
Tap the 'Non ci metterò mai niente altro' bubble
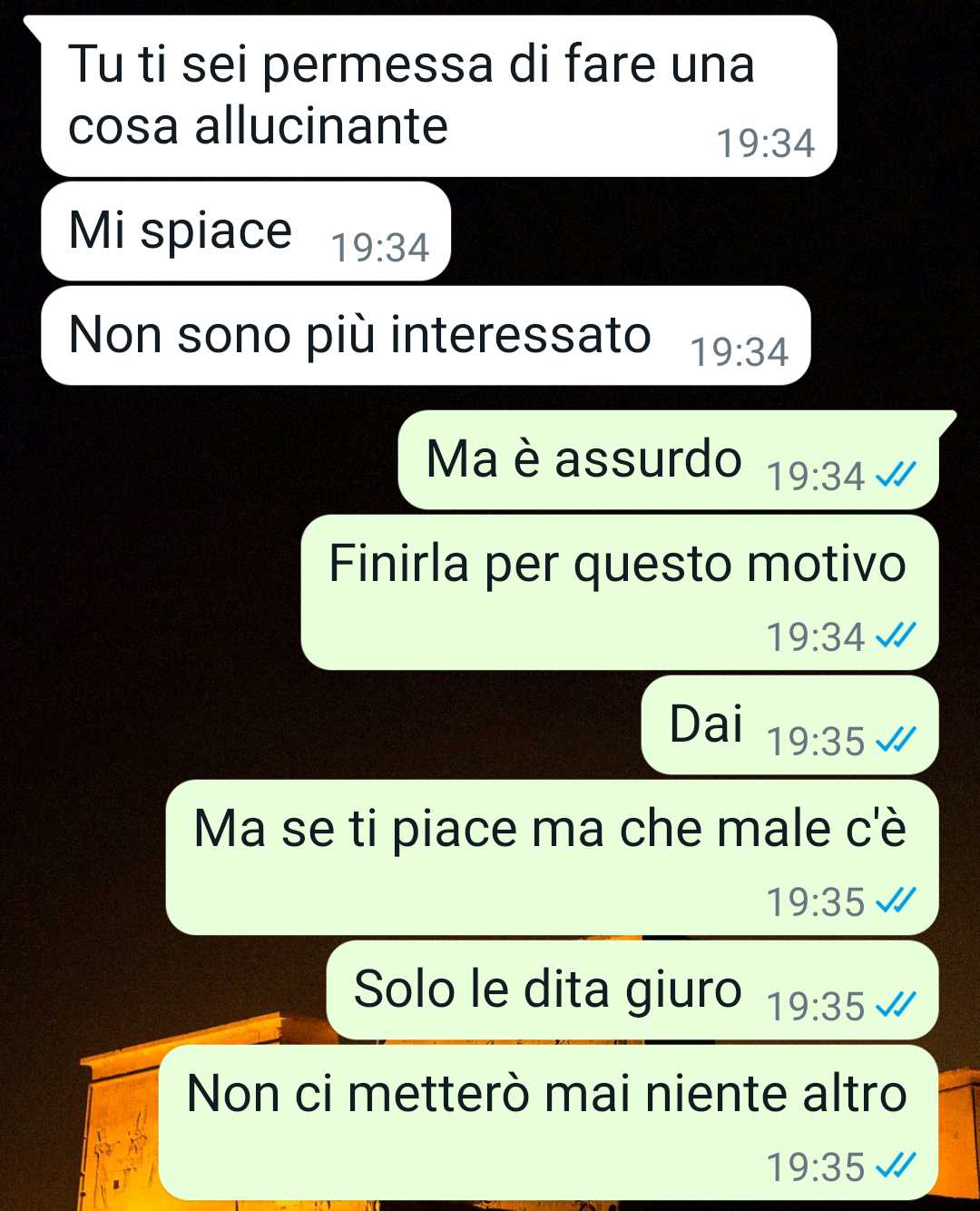[x=548, y=1122]
